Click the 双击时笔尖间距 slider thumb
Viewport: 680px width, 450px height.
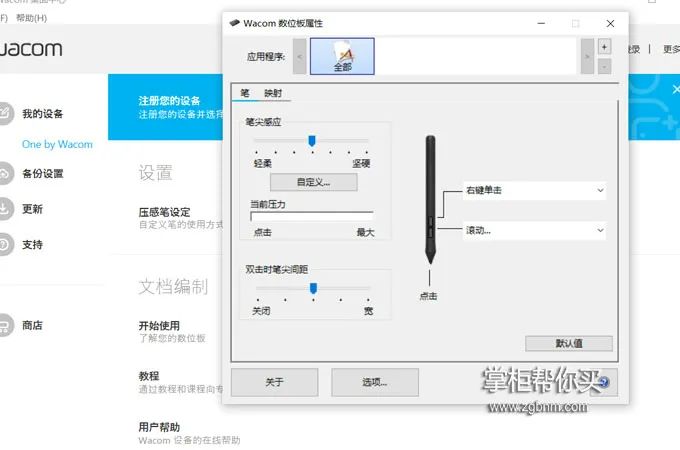point(313,288)
